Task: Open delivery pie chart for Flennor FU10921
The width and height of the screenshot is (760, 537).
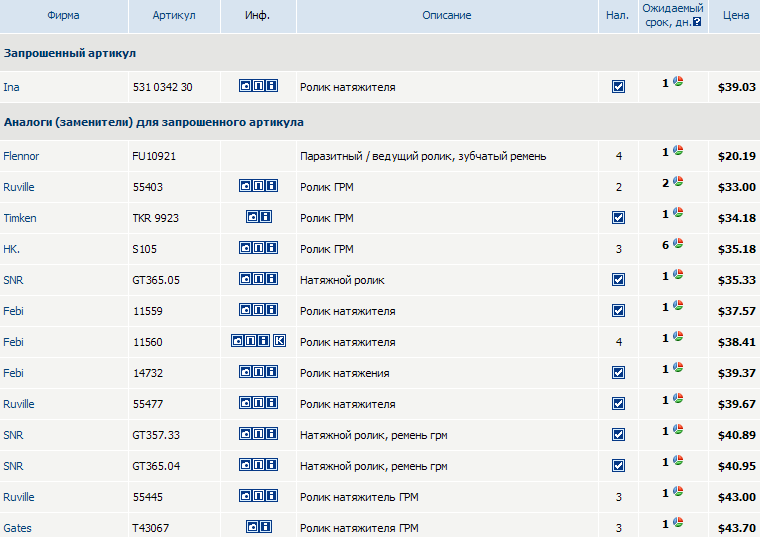Action: tap(678, 151)
